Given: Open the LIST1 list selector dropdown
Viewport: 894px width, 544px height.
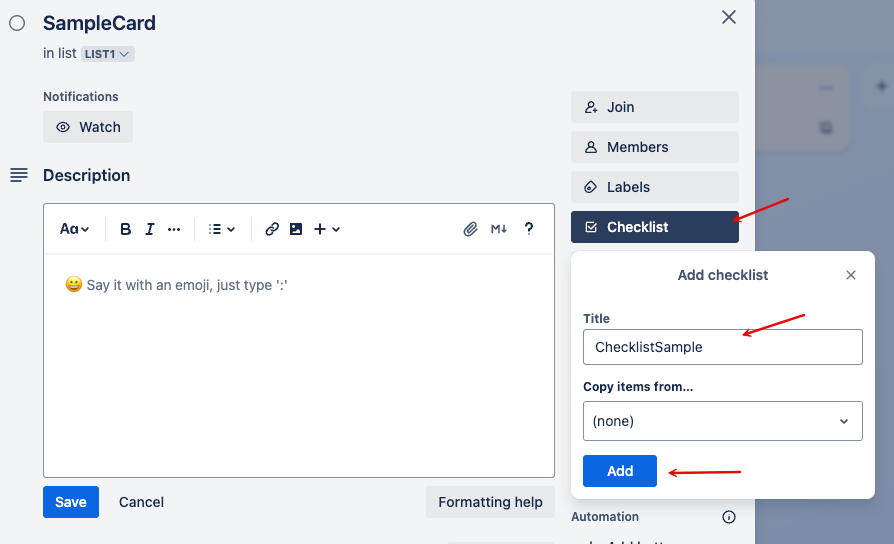Looking at the screenshot, I should pyautogui.click(x=108, y=54).
